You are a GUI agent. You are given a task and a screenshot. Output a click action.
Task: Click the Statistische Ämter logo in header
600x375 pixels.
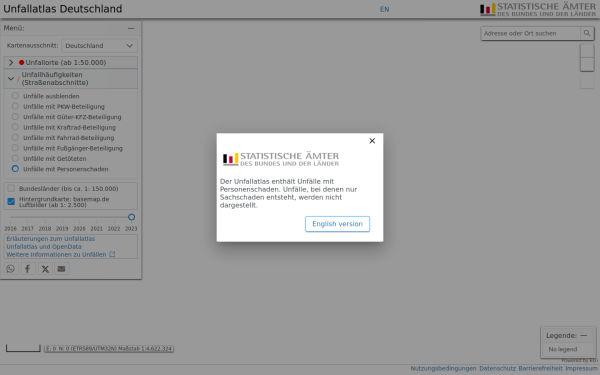pos(538,10)
